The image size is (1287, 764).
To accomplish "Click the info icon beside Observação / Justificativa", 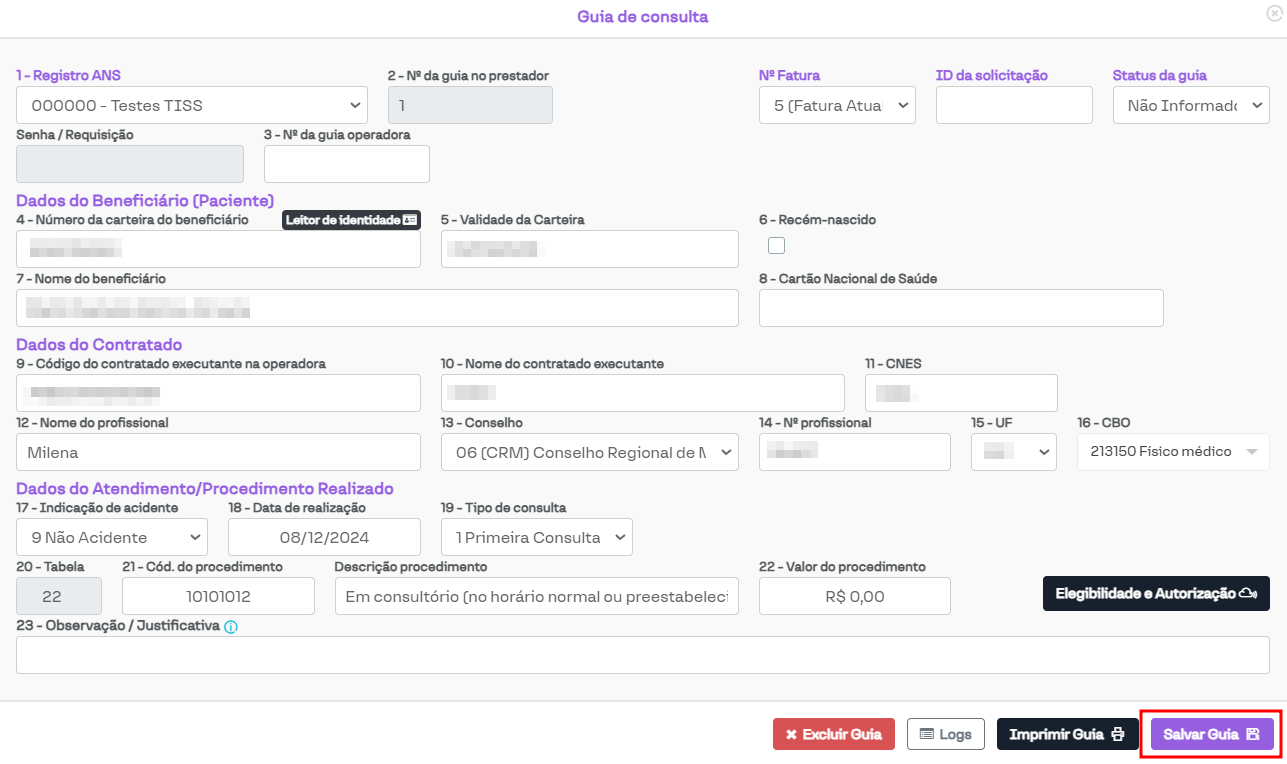I will [231, 627].
